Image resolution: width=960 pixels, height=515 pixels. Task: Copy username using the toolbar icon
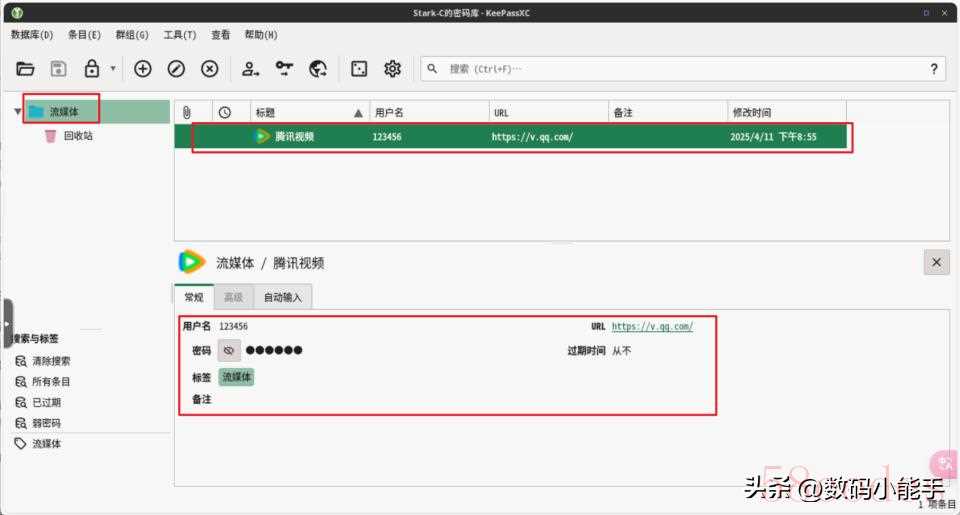251,69
